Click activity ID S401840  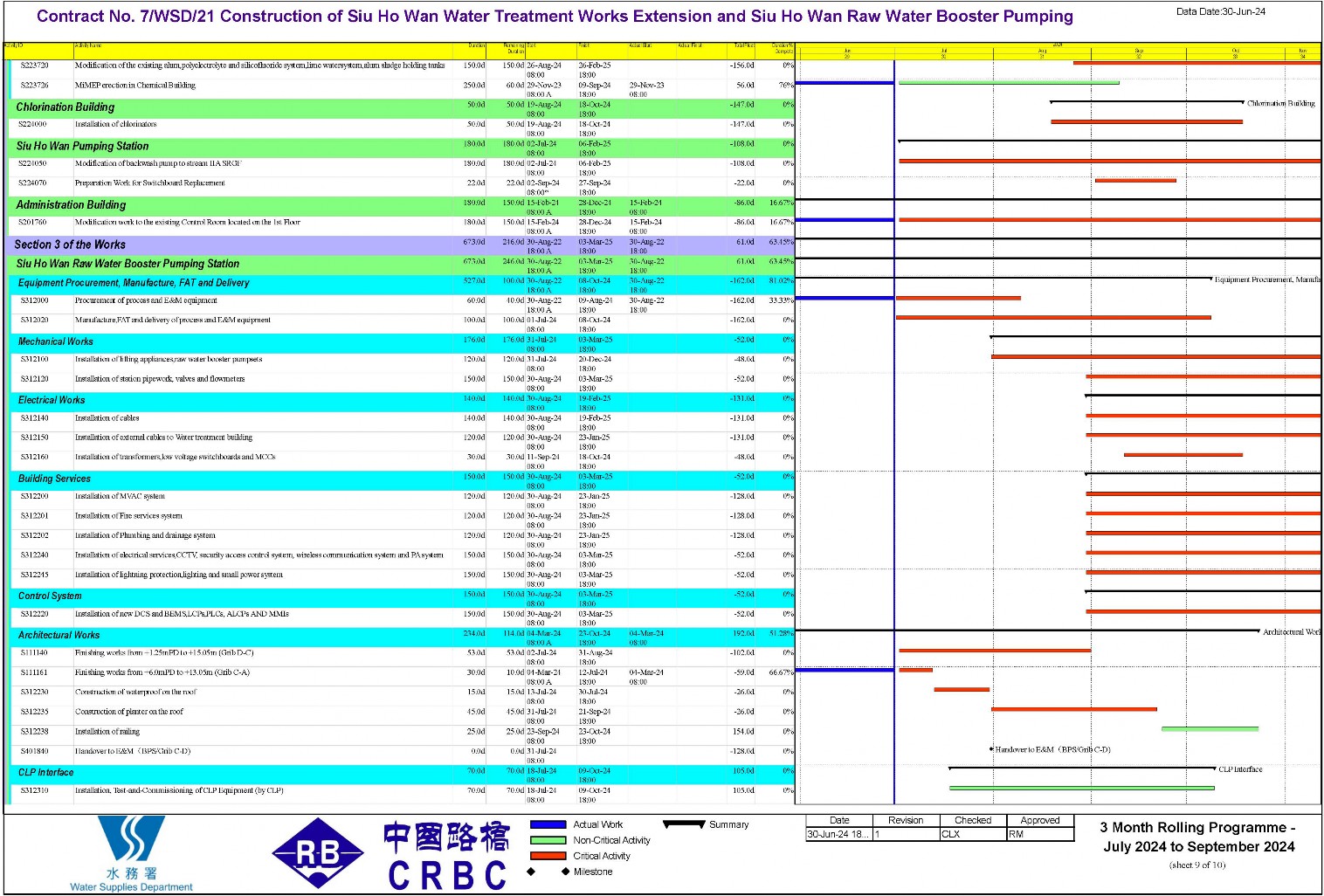(x=34, y=751)
